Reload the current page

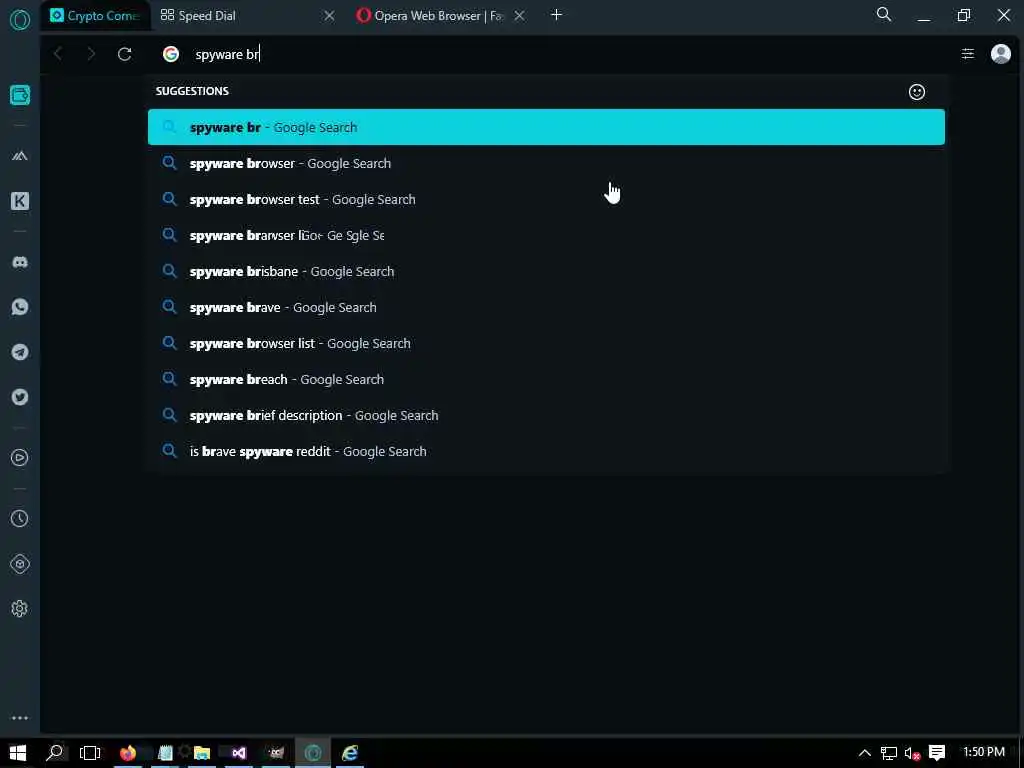point(125,54)
